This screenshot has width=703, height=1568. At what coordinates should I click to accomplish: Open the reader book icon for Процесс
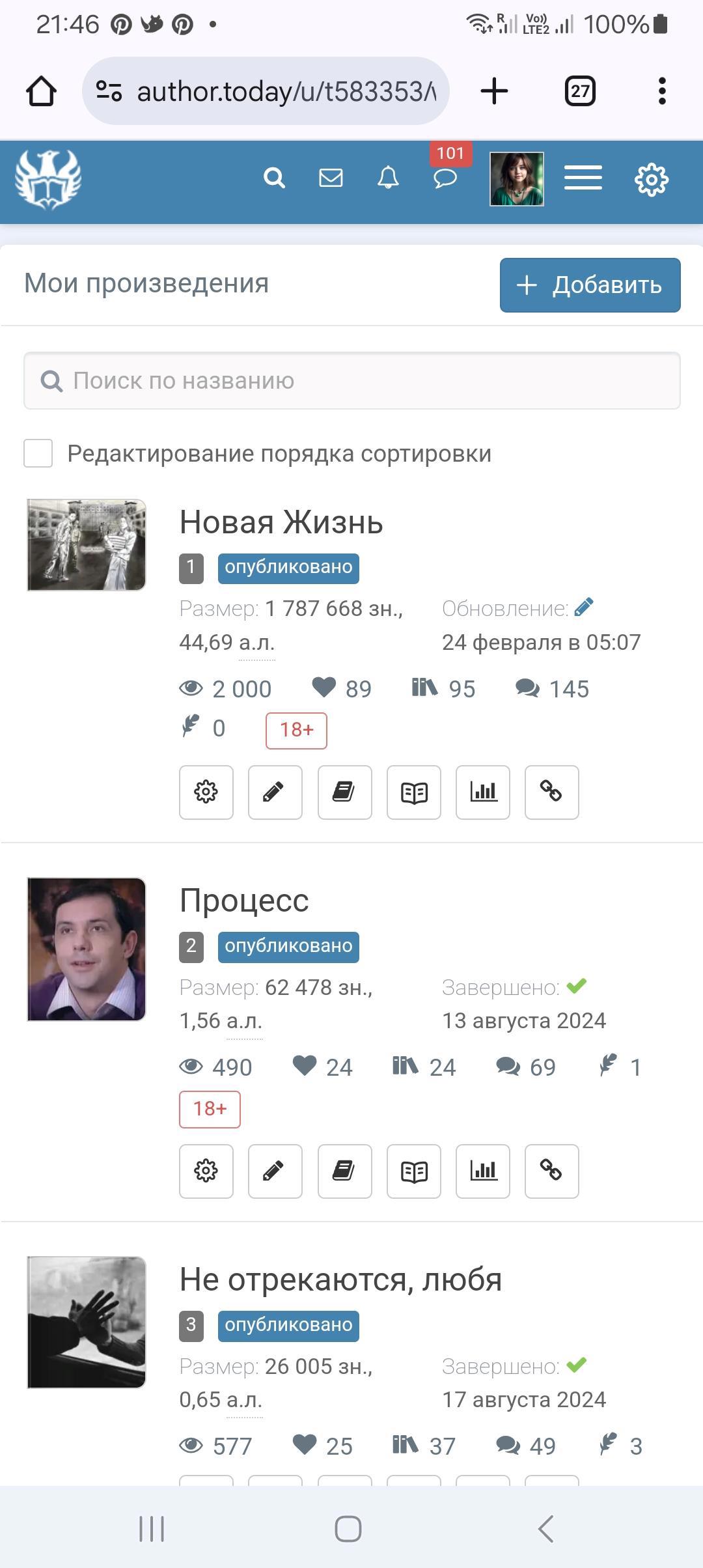[414, 1171]
